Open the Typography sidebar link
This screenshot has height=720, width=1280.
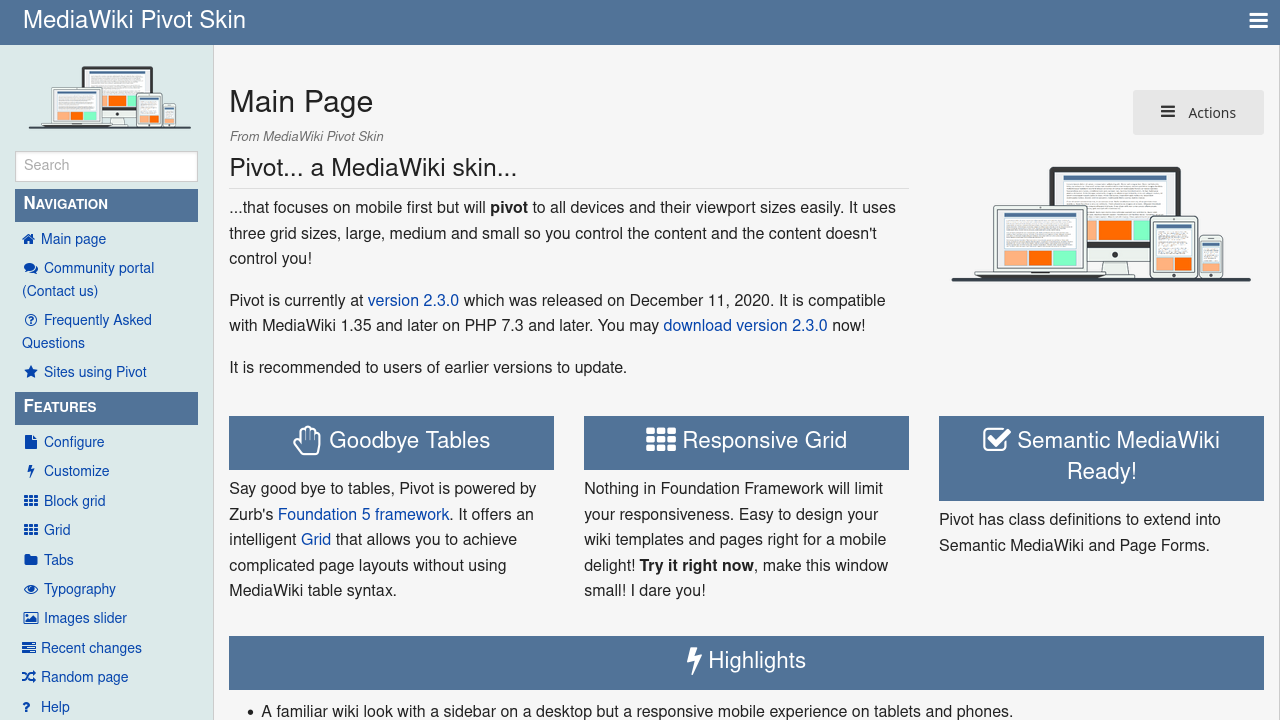[x=80, y=589]
